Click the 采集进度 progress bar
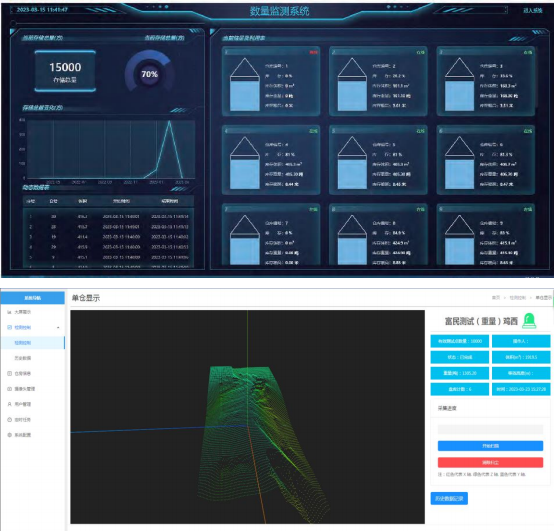 [x=490, y=429]
